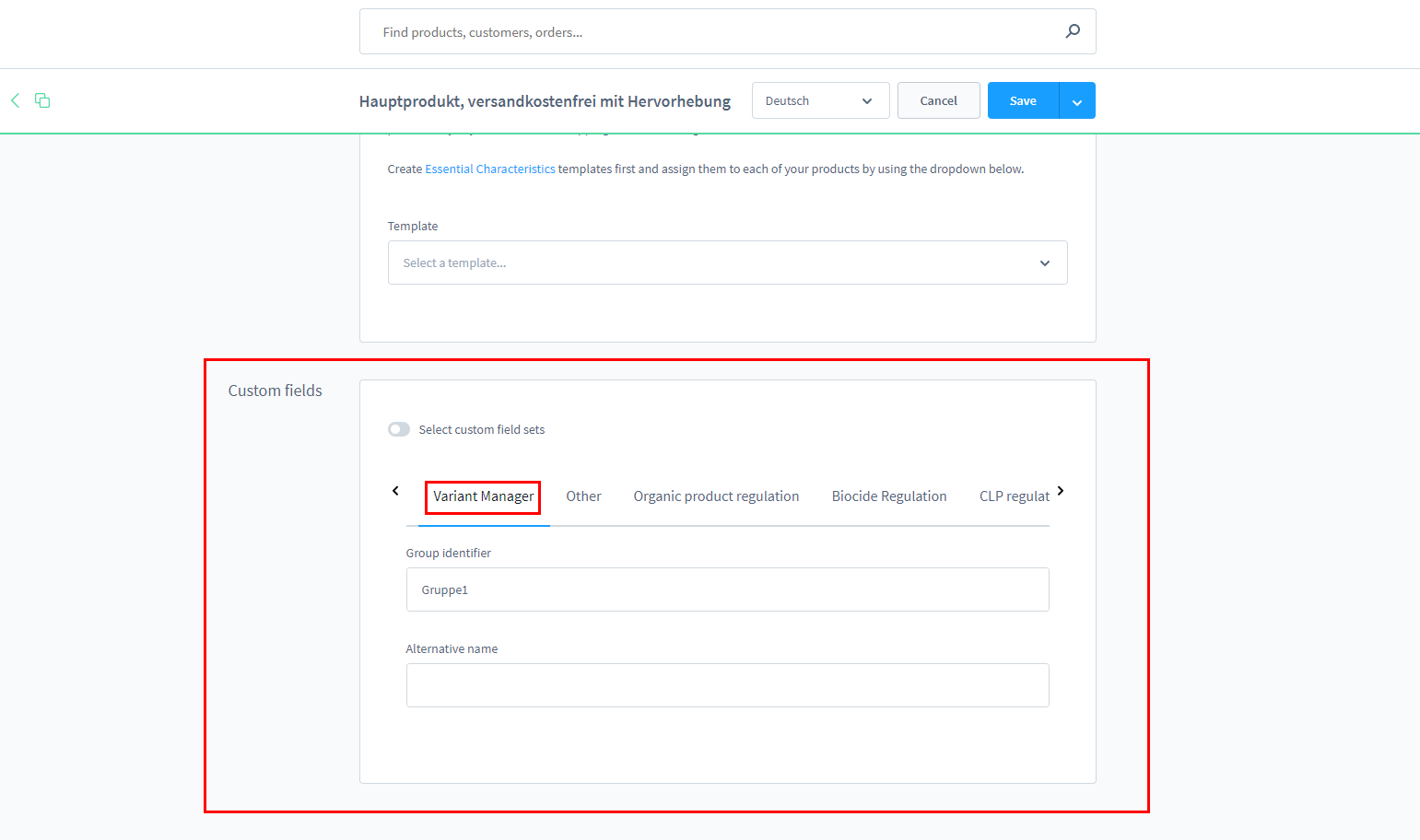
Task: Focus the Find products search field
Action: pos(727,31)
